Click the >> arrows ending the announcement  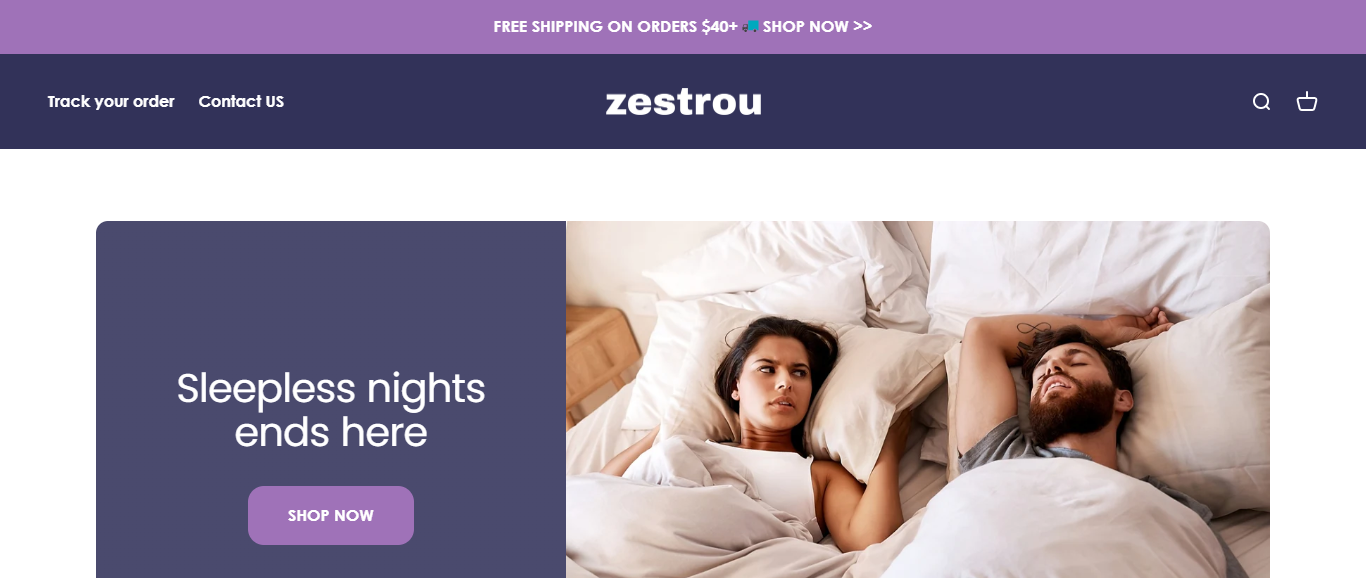click(863, 26)
